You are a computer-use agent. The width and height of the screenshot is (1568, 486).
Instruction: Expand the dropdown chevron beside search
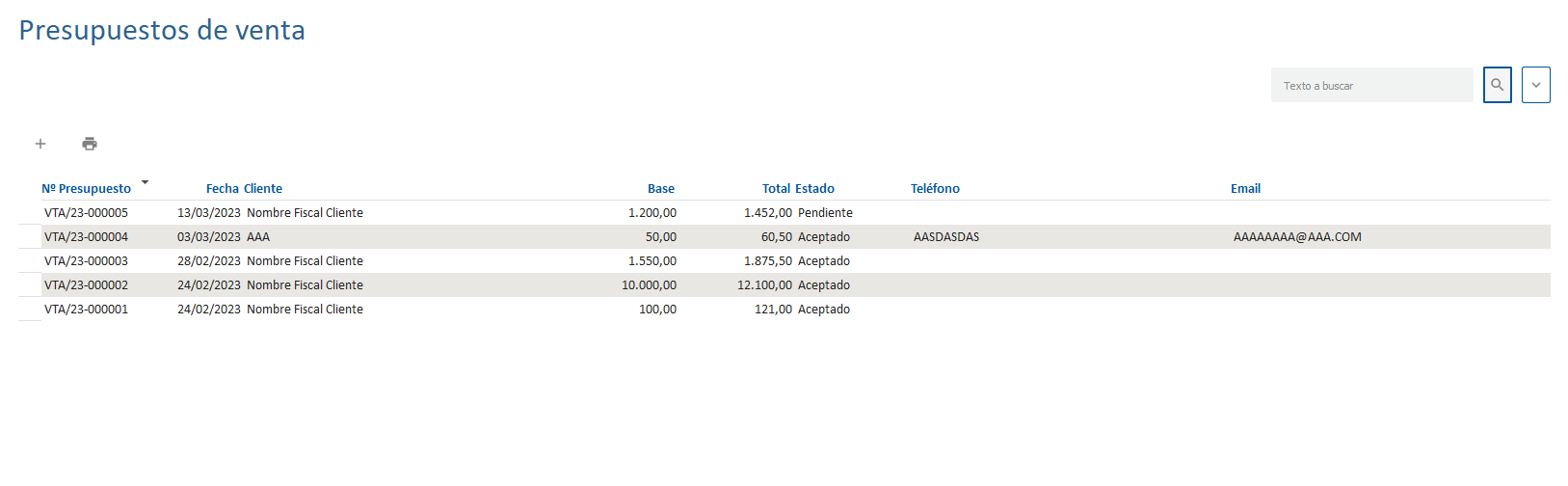1535,85
